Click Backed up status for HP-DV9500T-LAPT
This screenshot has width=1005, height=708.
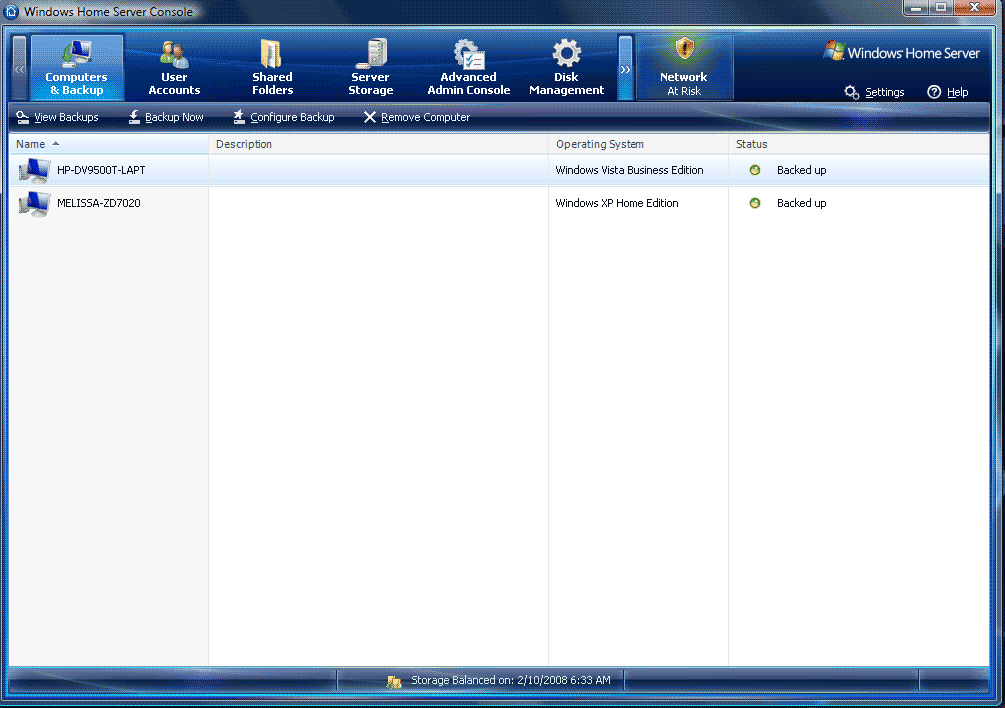click(801, 170)
